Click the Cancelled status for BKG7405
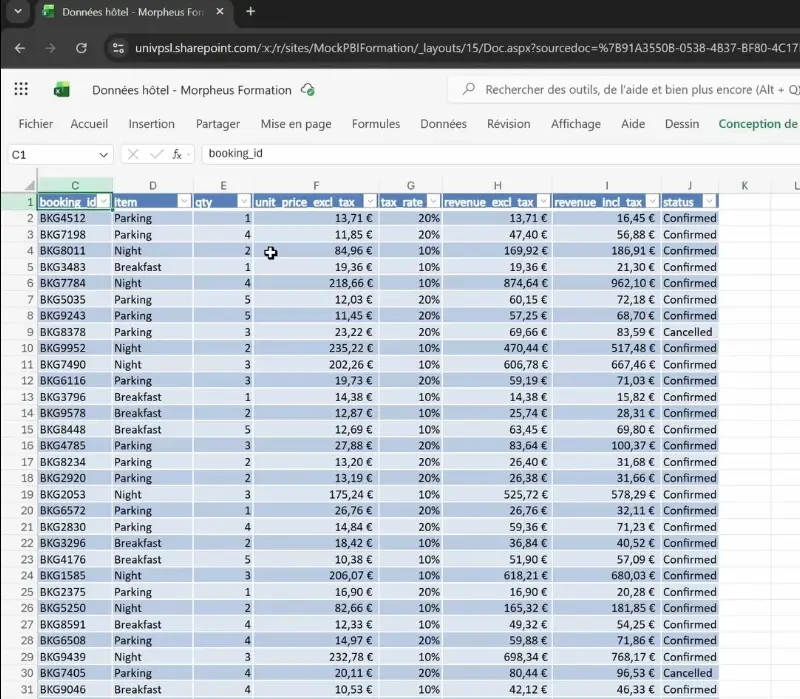The height and width of the screenshot is (699, 800). click(x=690, y=673)
